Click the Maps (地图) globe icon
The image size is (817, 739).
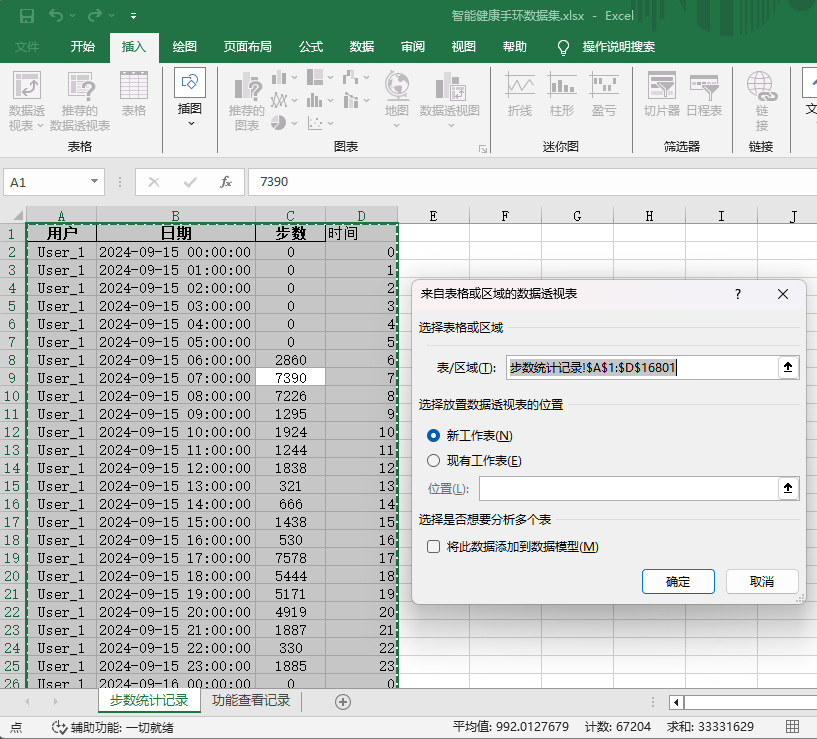[397, 85]
